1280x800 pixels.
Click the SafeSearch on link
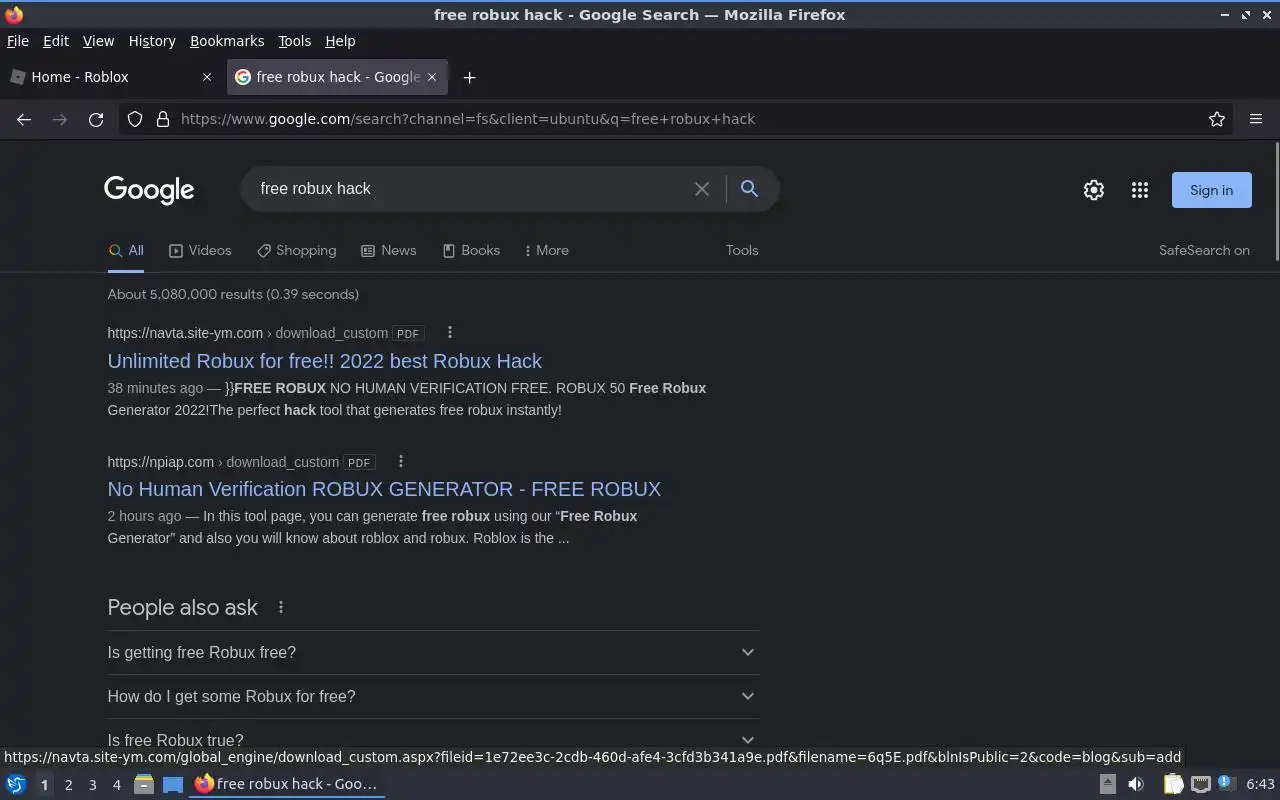pos(1204,251)
